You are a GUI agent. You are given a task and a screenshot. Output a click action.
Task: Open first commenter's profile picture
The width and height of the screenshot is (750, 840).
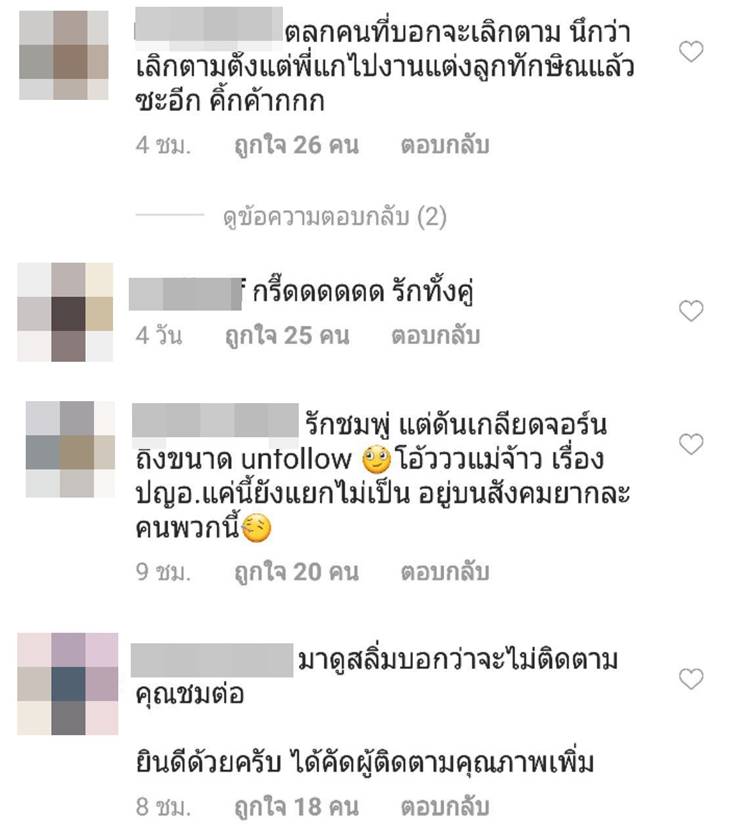click(x=64, y=55)
